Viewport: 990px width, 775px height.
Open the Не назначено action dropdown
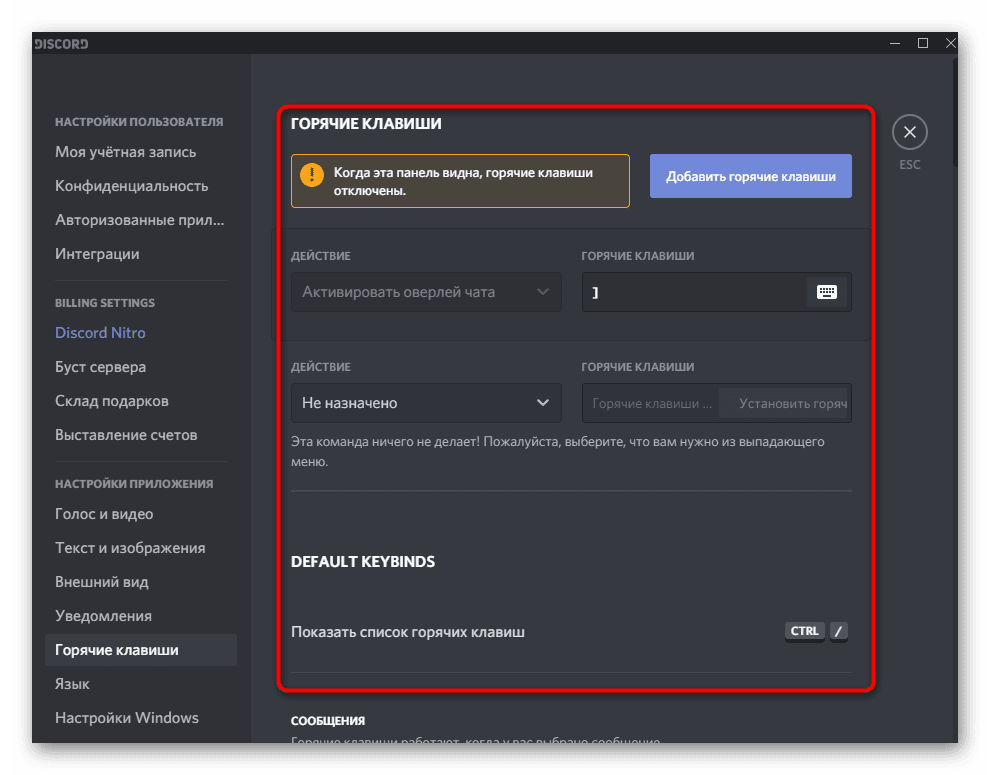point(426,403)
